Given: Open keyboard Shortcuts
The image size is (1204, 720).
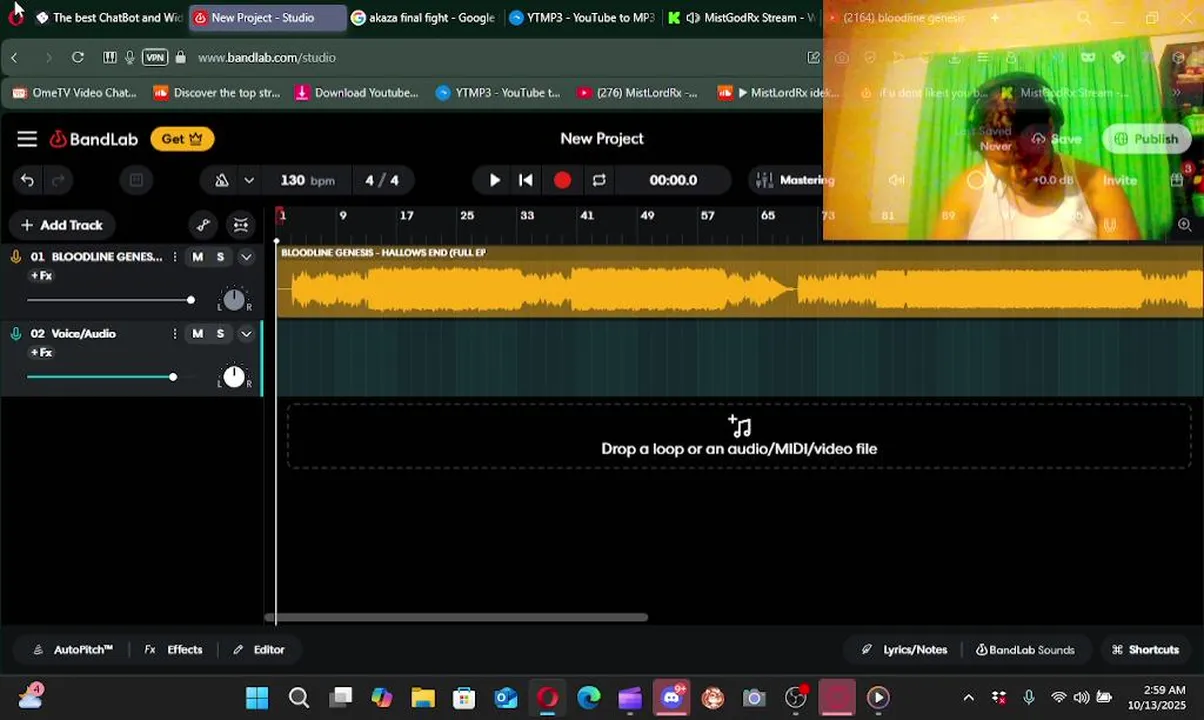Looking at the screenshot, I should 1145,650.
